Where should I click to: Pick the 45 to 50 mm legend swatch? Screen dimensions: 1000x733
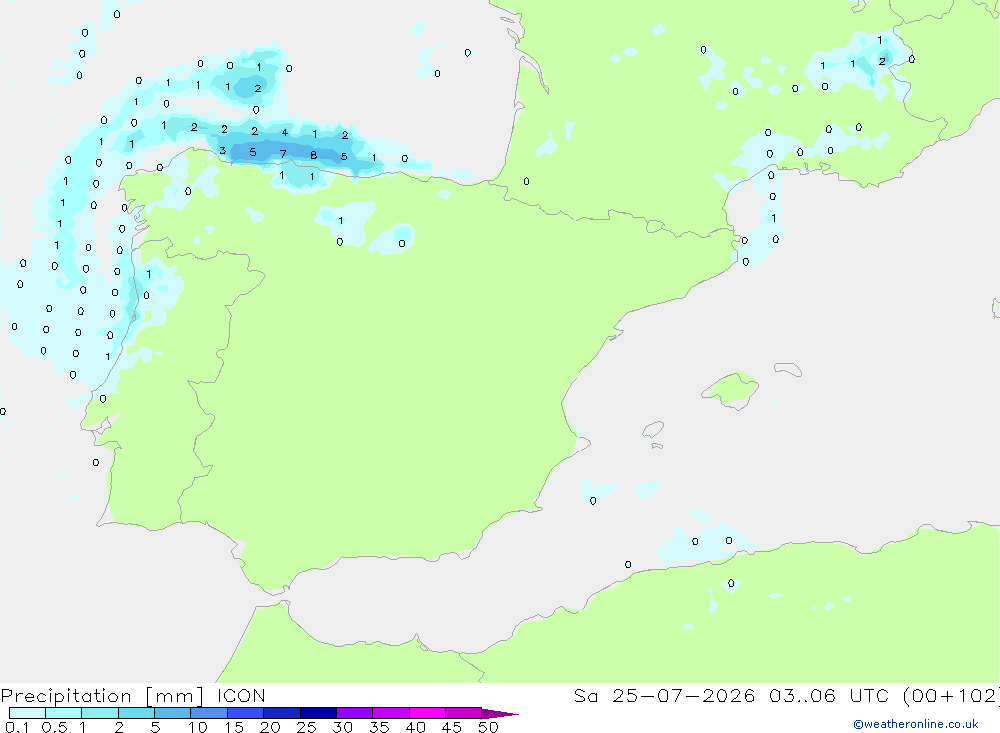[464, 713]
